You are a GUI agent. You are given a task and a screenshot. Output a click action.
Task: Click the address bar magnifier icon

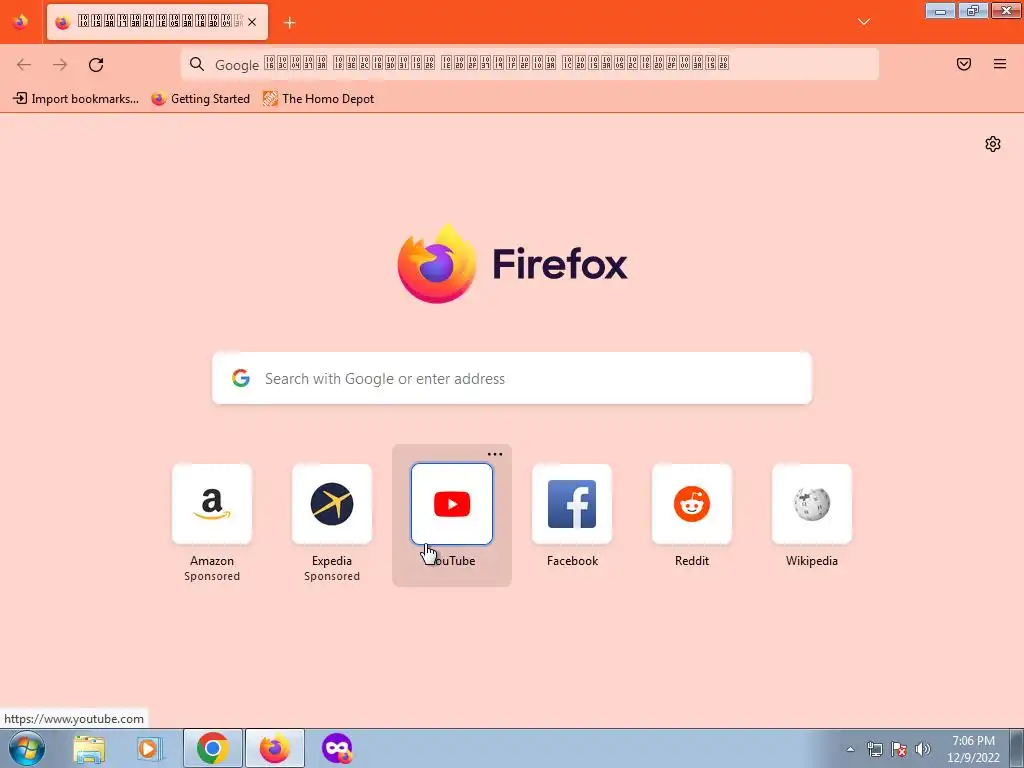click(x=197, y=64)
